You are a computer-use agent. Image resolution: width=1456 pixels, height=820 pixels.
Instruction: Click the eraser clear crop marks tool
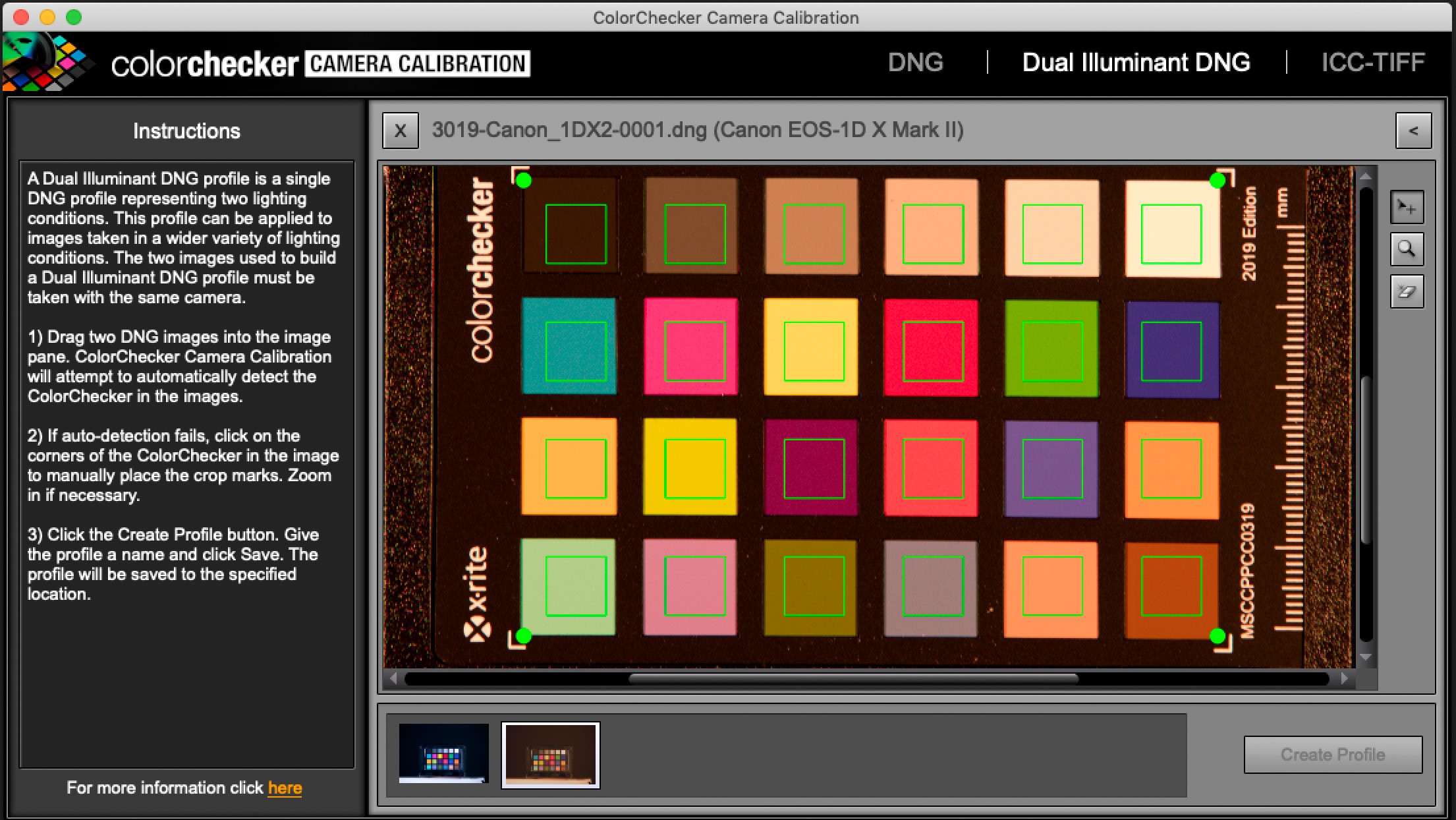coord(1407,291)
